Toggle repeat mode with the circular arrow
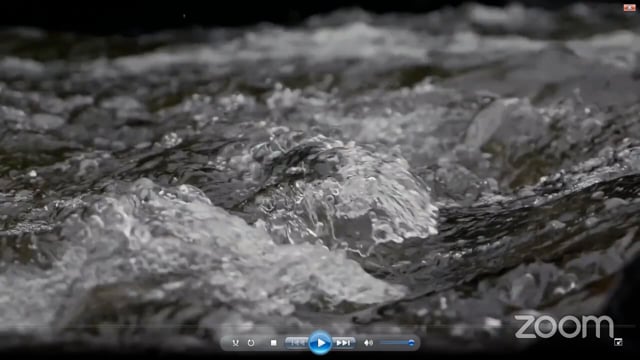The image size is (640, 360). pos(251,343)
